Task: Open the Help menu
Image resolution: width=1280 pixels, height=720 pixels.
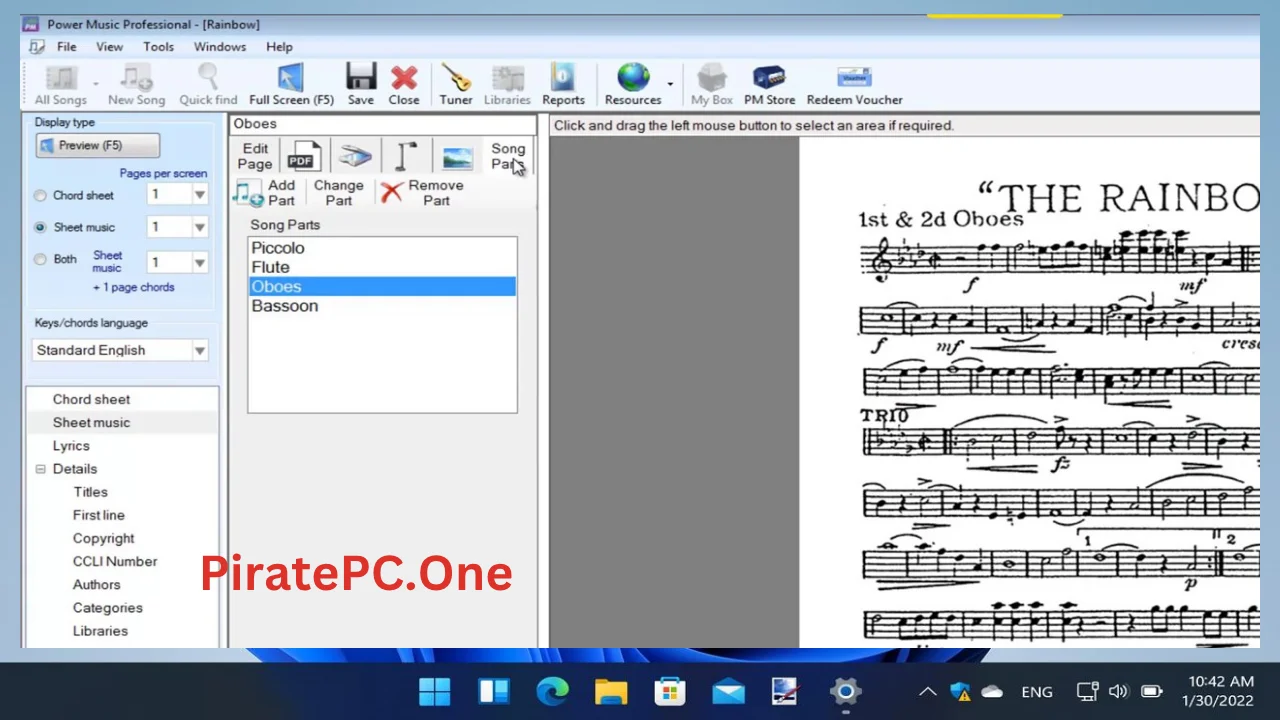Action: [x=279, y=47]
